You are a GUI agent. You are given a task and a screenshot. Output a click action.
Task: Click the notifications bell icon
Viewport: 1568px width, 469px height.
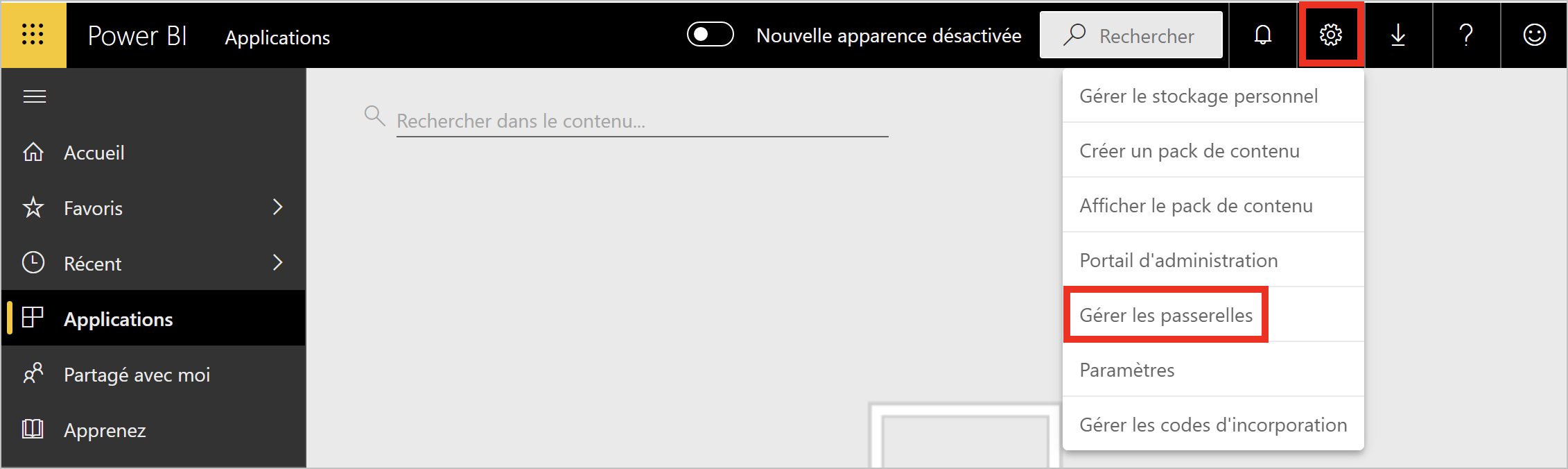click(1263, 35)
